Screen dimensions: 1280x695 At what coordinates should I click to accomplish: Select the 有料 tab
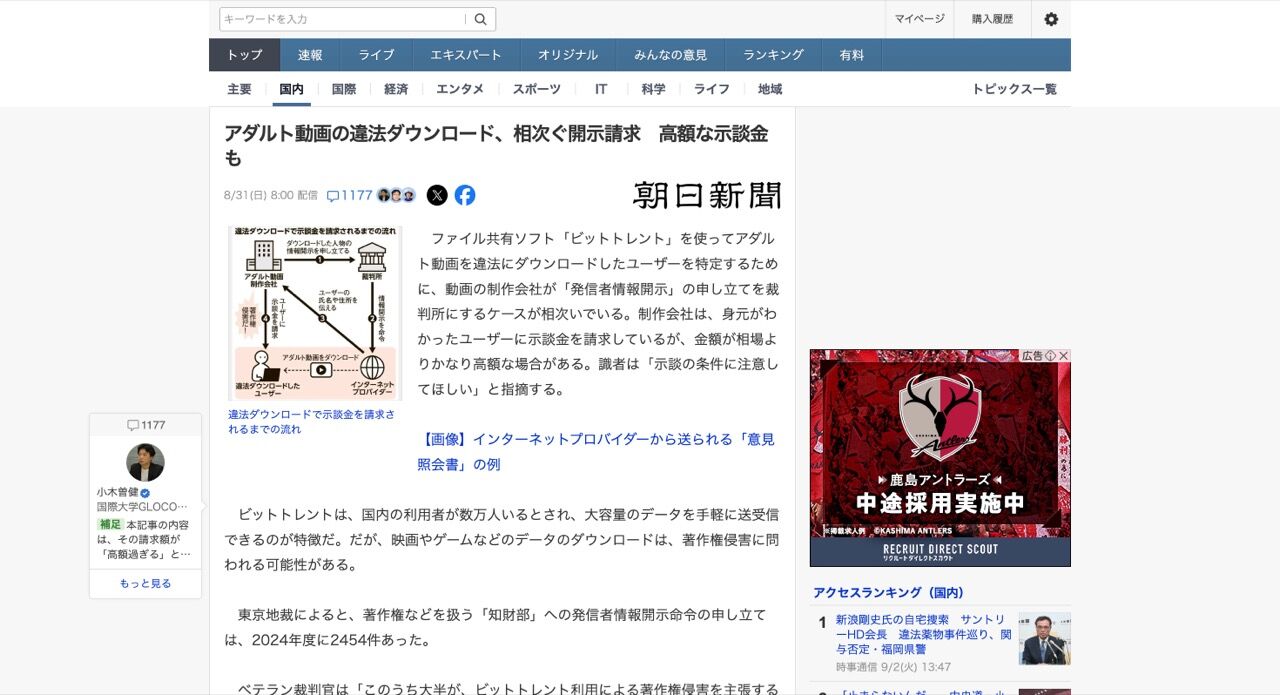852,55
